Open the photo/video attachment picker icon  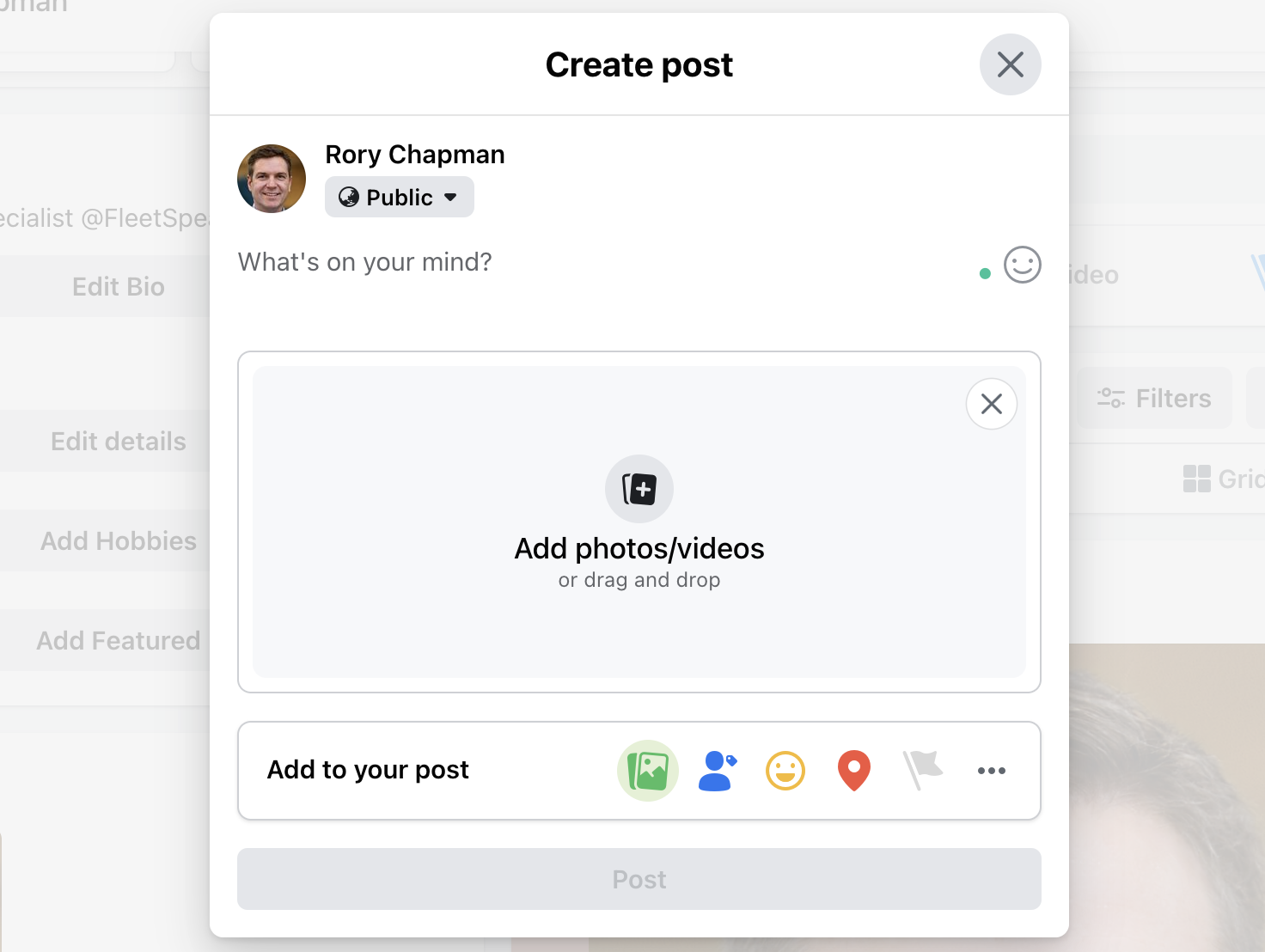(647, 771)
